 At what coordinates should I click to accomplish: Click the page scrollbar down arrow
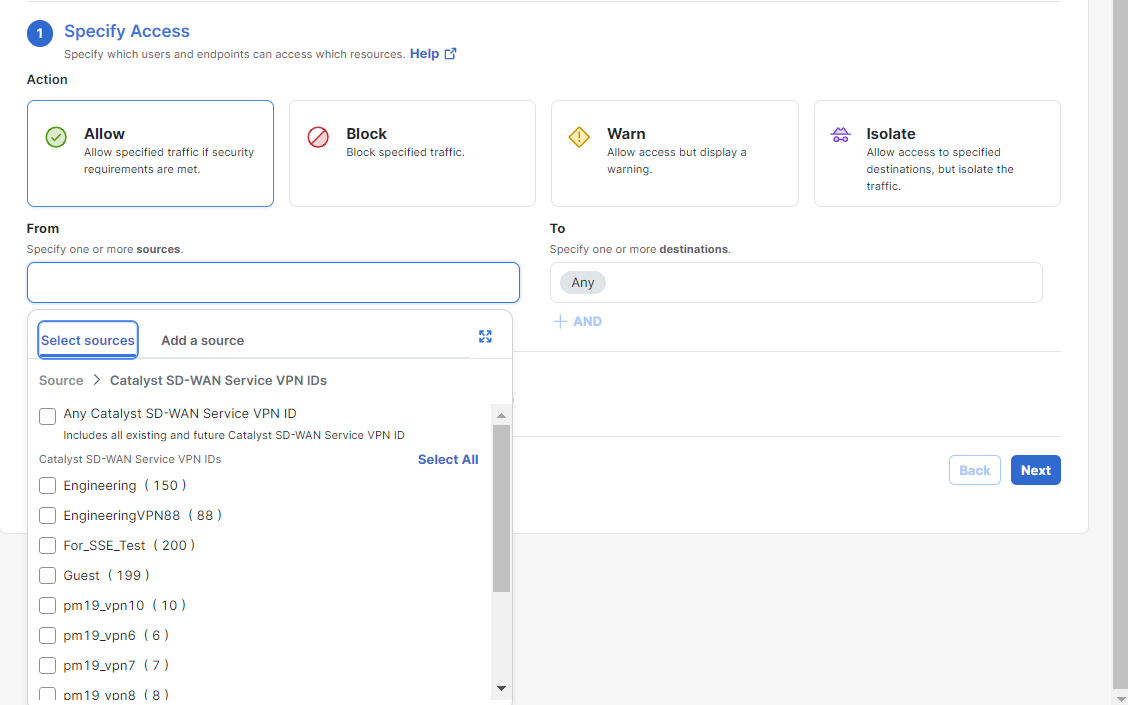pyautogui.click(x=1119, y=699)
